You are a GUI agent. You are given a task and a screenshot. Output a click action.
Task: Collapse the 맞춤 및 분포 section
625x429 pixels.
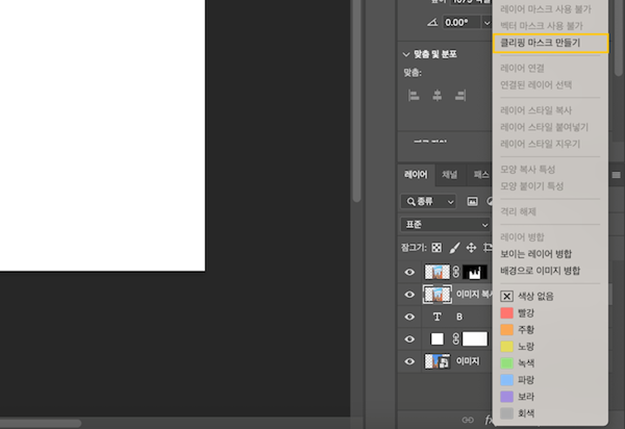[406, 54]
